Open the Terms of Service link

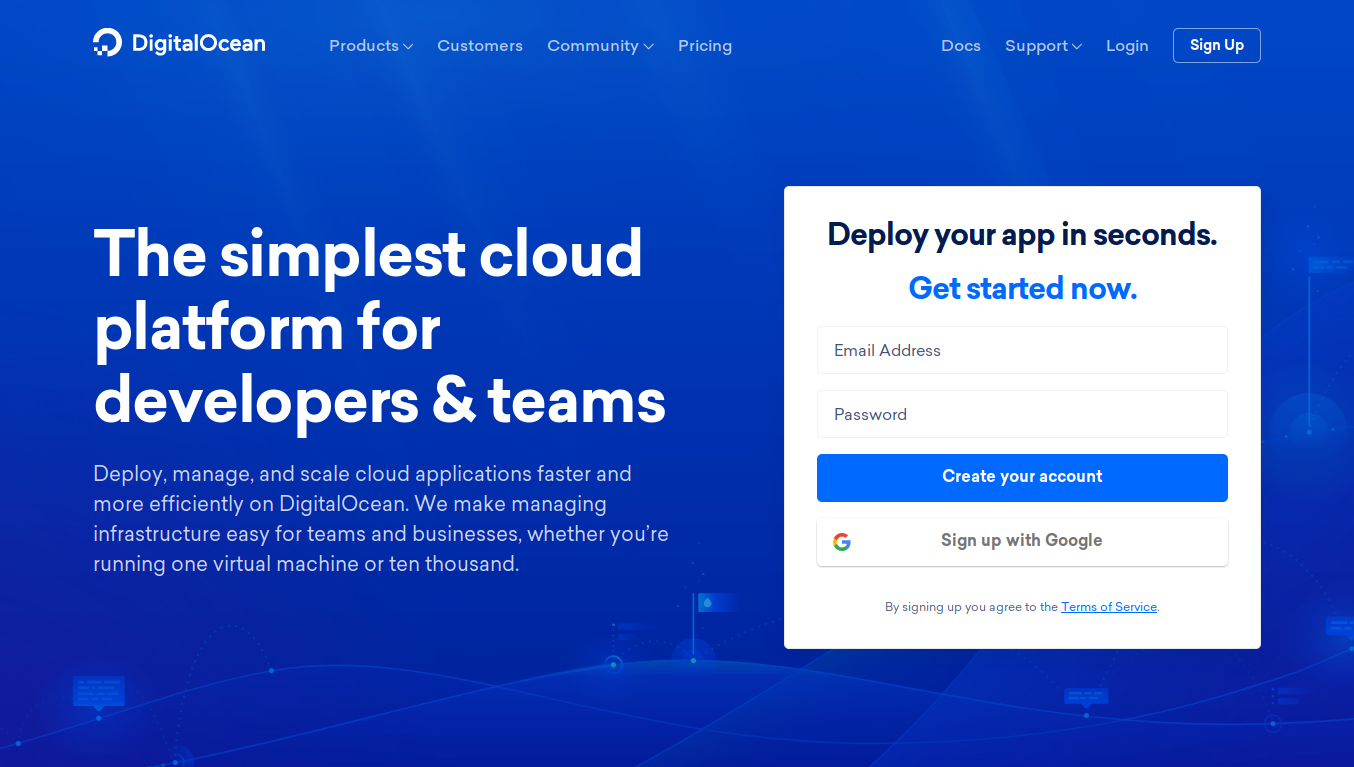(x=1108, y=606)
